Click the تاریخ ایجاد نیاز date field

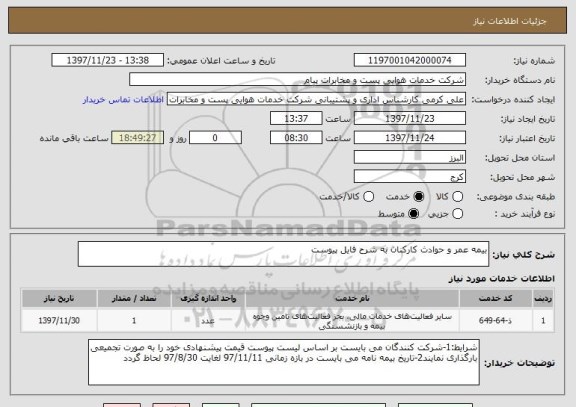[410, 119]
